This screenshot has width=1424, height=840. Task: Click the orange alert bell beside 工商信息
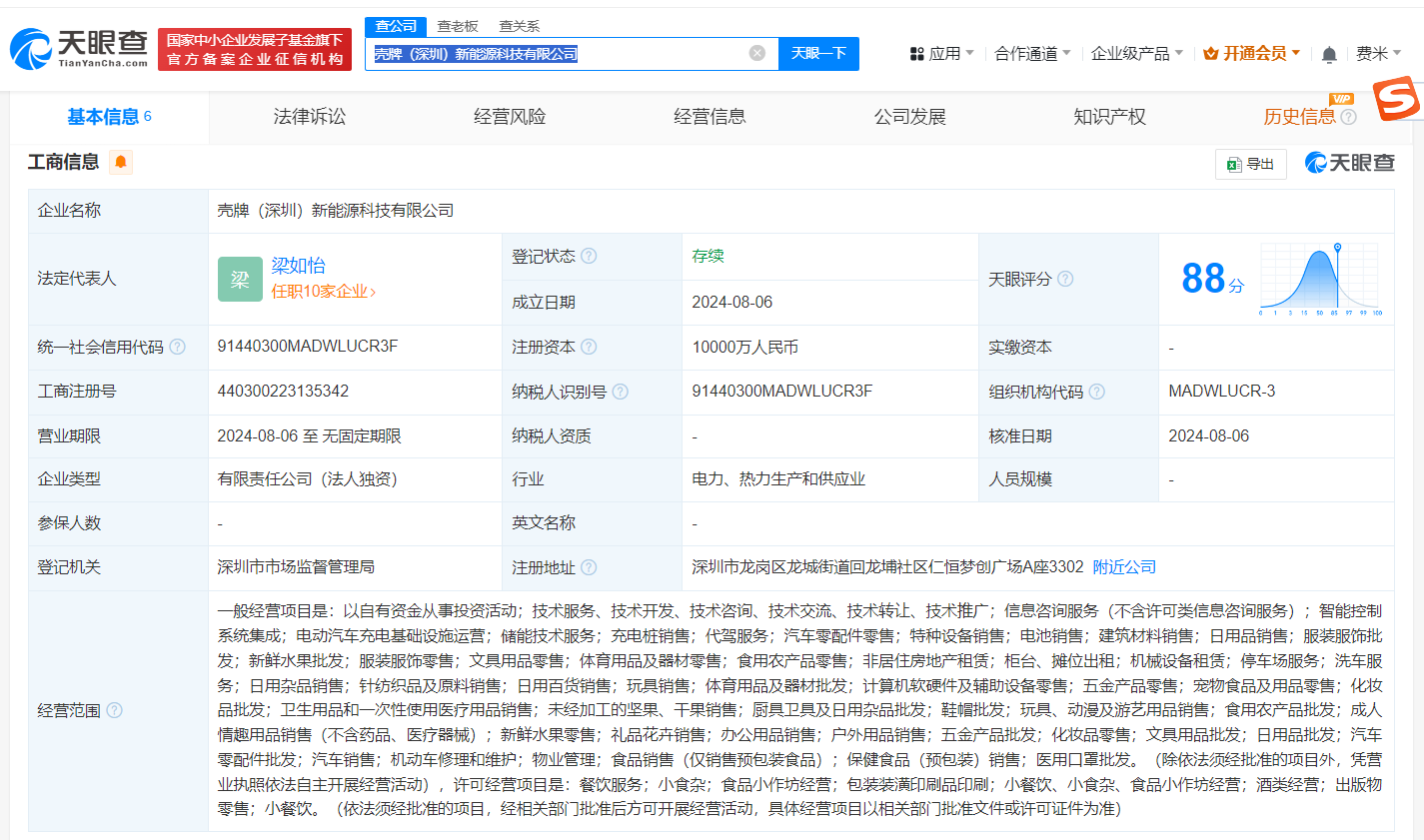tap(121, 162)
